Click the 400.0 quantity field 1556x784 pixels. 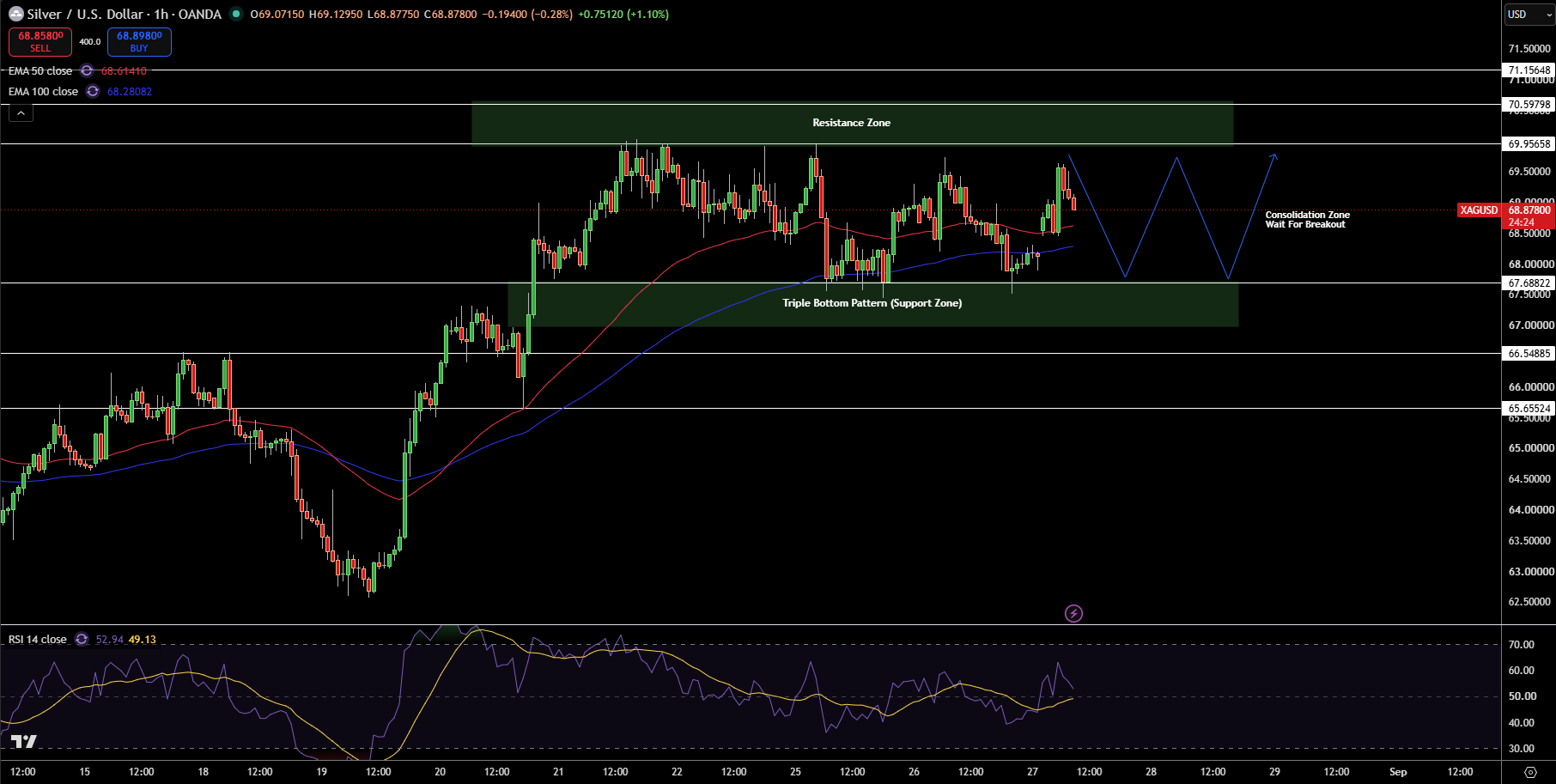[x=89, y=41]
